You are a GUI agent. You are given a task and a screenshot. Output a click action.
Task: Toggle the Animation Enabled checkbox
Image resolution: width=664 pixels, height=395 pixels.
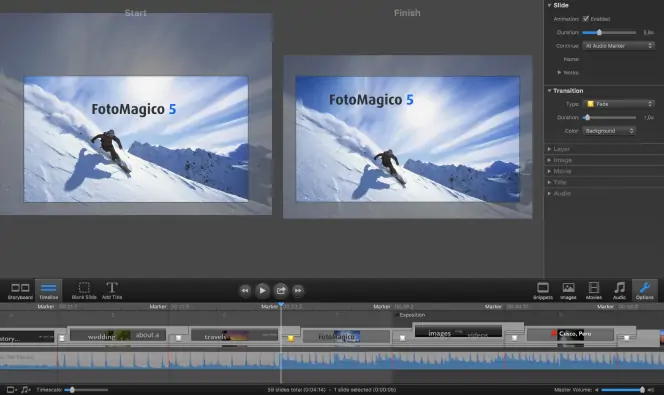coord(586,19)
